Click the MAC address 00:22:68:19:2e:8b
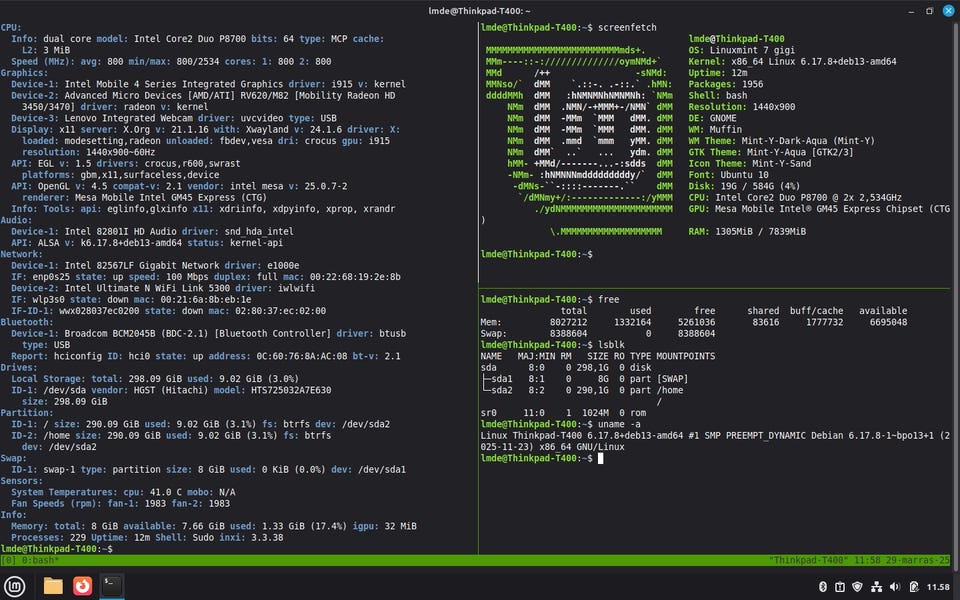Image resolution: width=960 pixels, height=600 pixels. [355, 277]
